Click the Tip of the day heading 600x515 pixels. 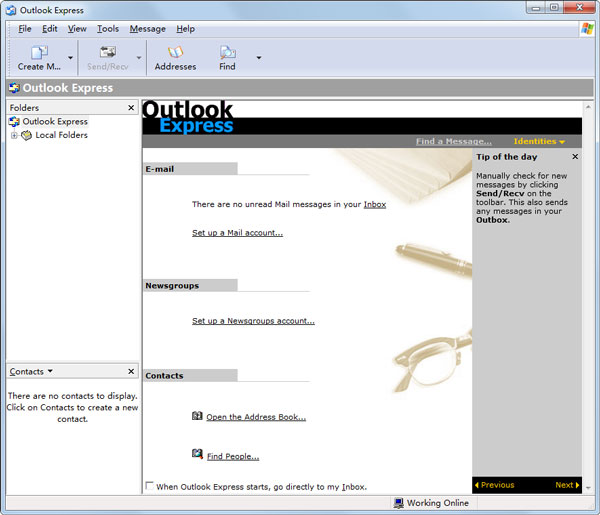point(507,157)
